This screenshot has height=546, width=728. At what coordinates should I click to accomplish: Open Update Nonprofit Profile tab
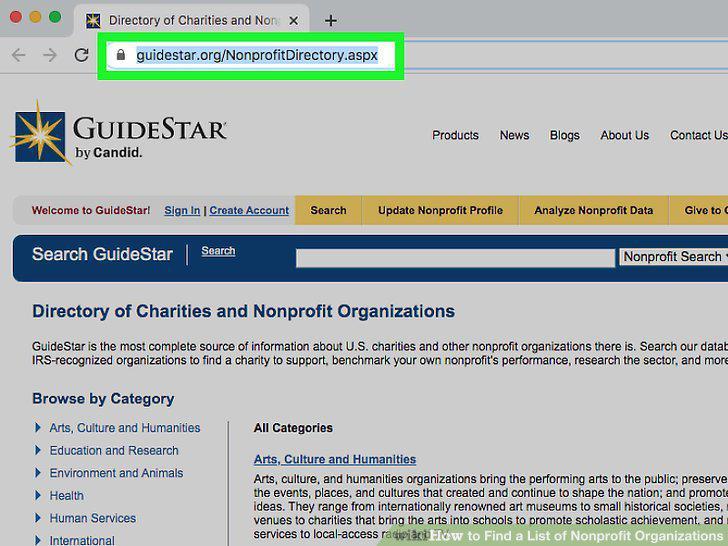(440, 210)
